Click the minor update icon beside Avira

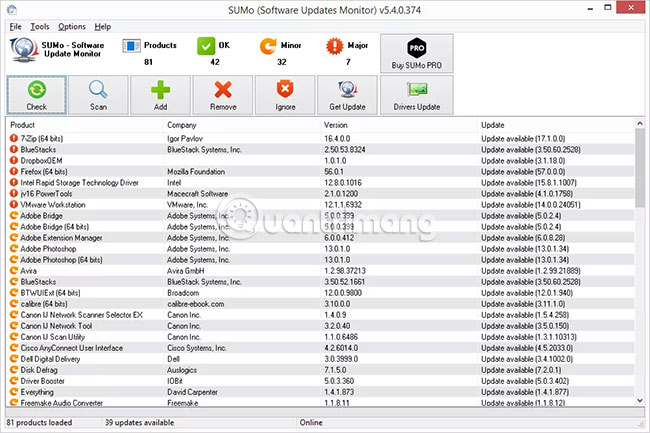click(x=14, y=271)
